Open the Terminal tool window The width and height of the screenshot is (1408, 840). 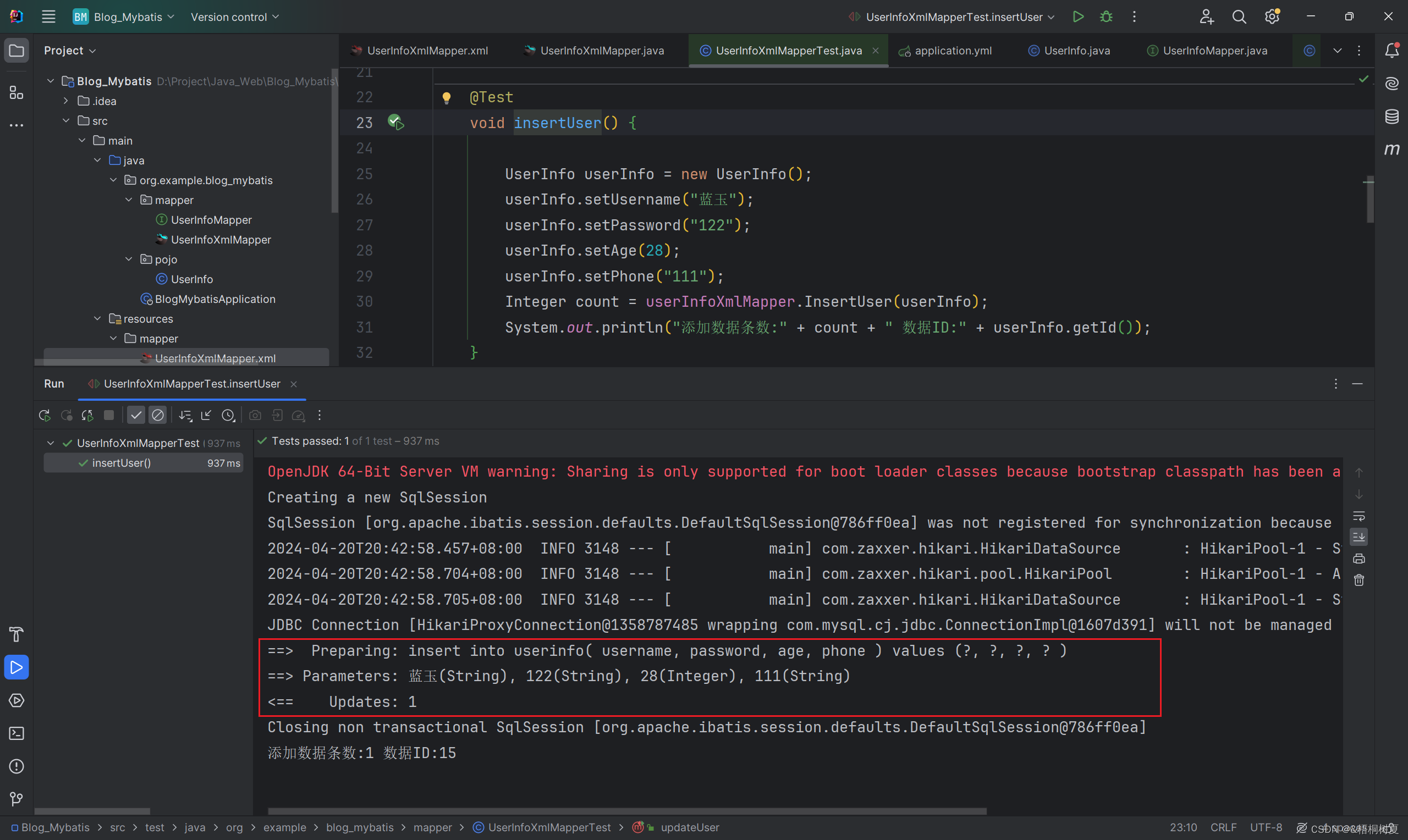16,733
